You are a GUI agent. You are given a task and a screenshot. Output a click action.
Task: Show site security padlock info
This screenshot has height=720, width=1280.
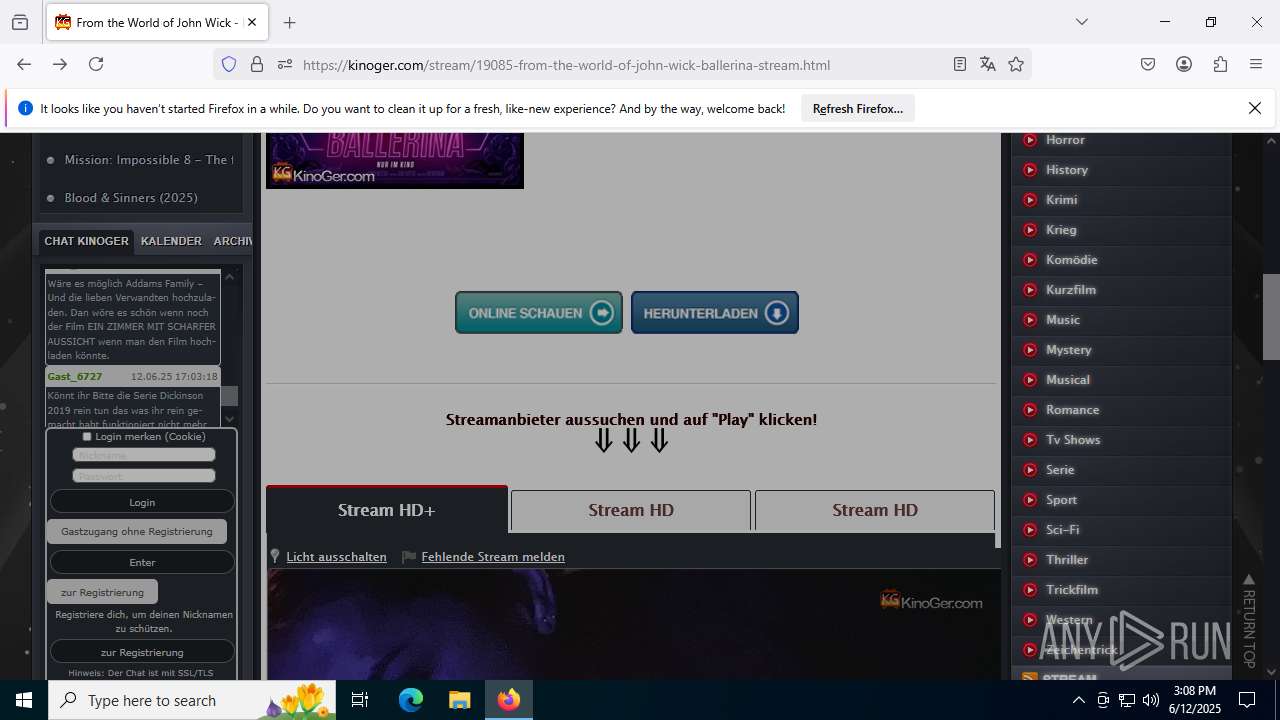click(x=257, y=64)
